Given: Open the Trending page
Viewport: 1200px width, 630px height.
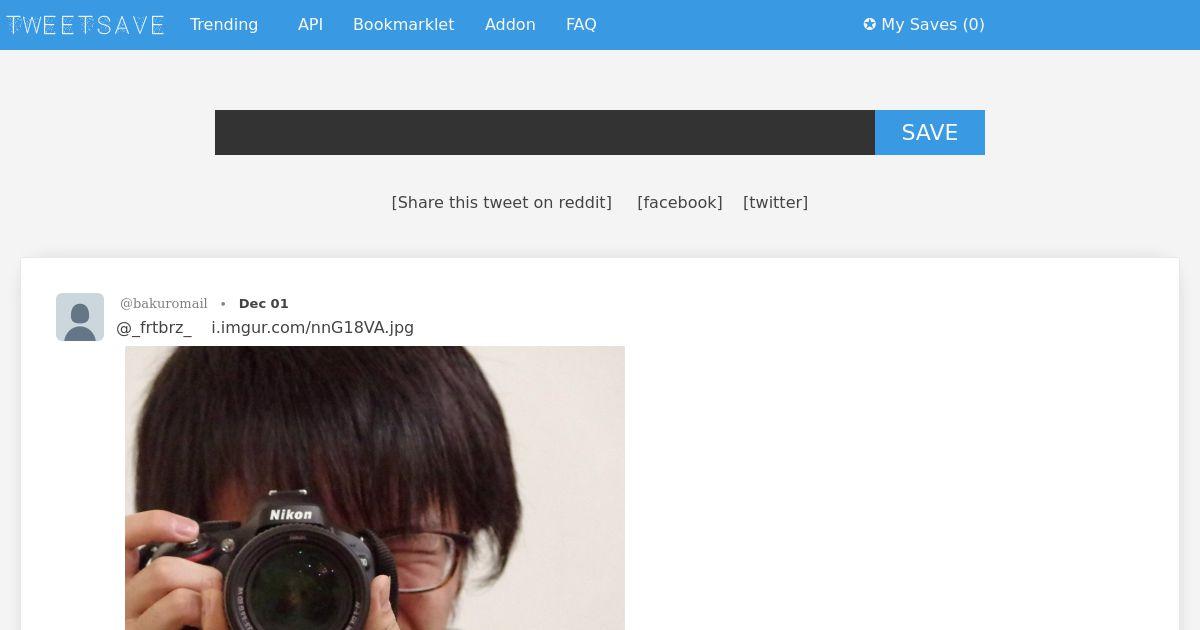Looking at the screenshot, I should (x=224, y=25).
